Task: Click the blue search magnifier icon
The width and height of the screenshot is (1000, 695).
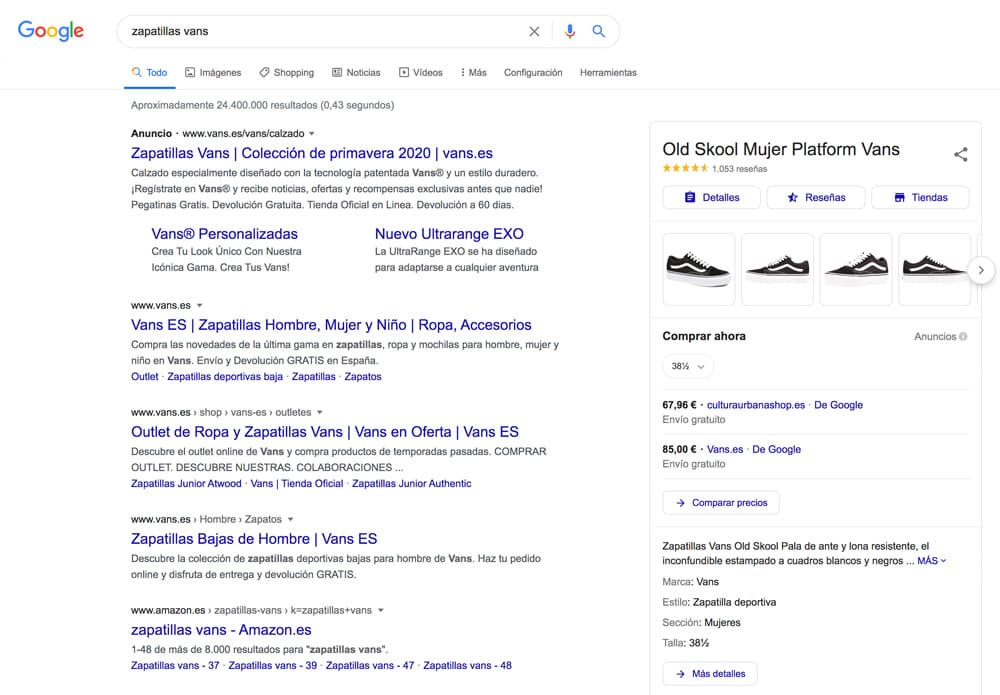Action: tap(598, 31)
